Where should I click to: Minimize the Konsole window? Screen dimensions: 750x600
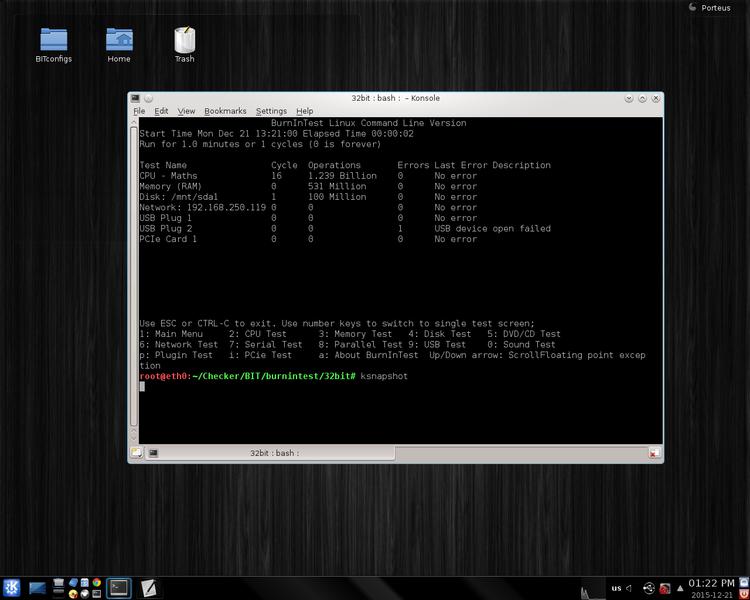click(x=629, y=99)
